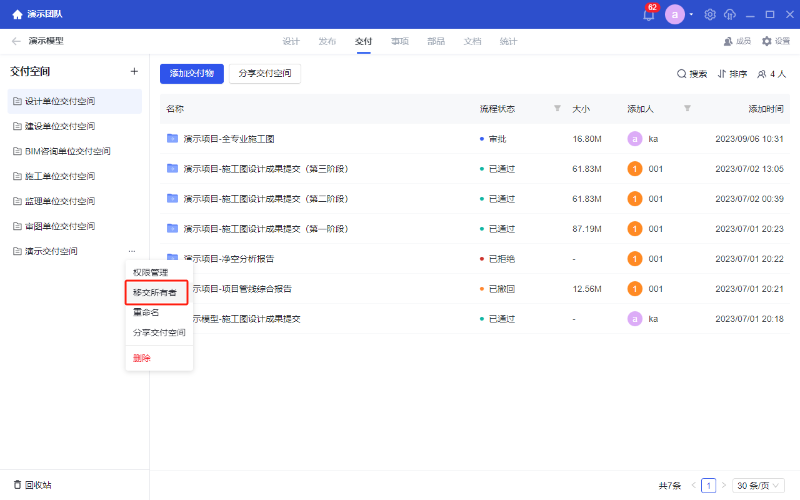Screen dimensions: 800x500
Task: Choose 删除 from the context menu
Action: pyautogui.click(x=142, y=358)
